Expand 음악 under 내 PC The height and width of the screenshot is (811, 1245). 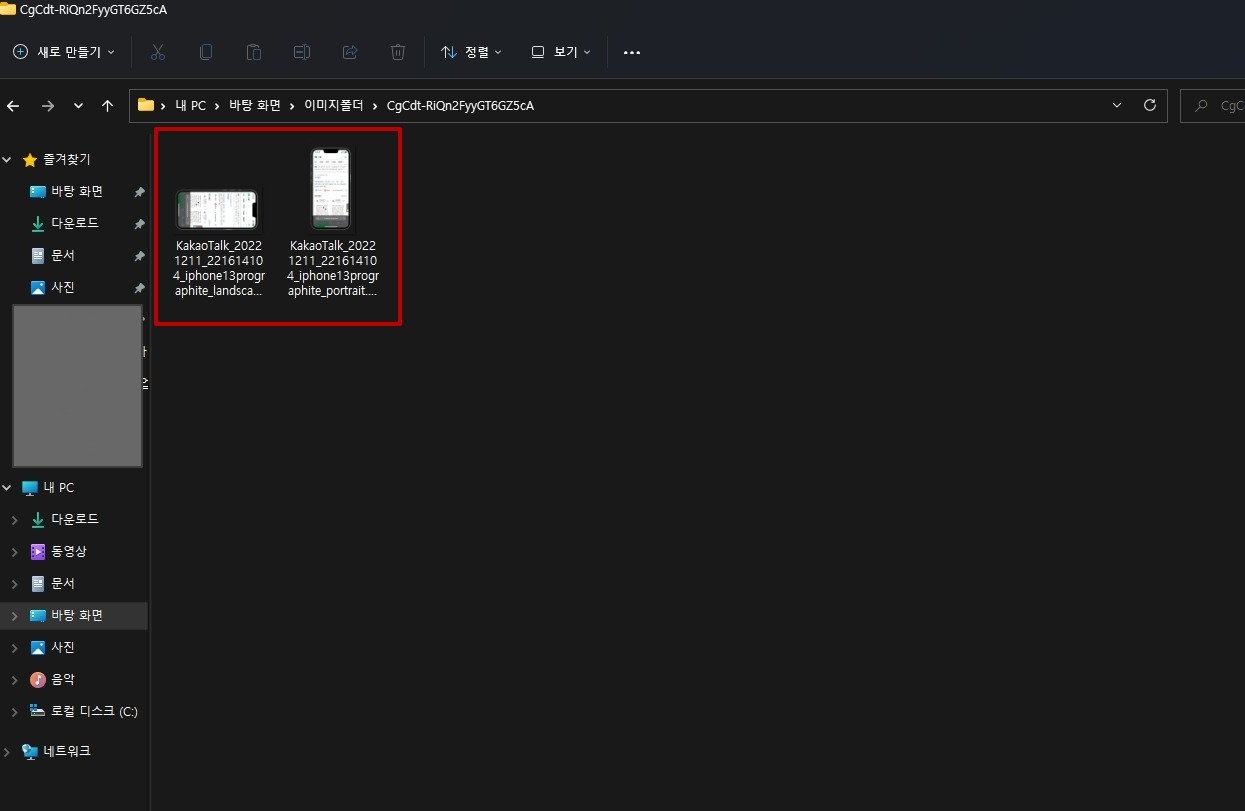14,680
